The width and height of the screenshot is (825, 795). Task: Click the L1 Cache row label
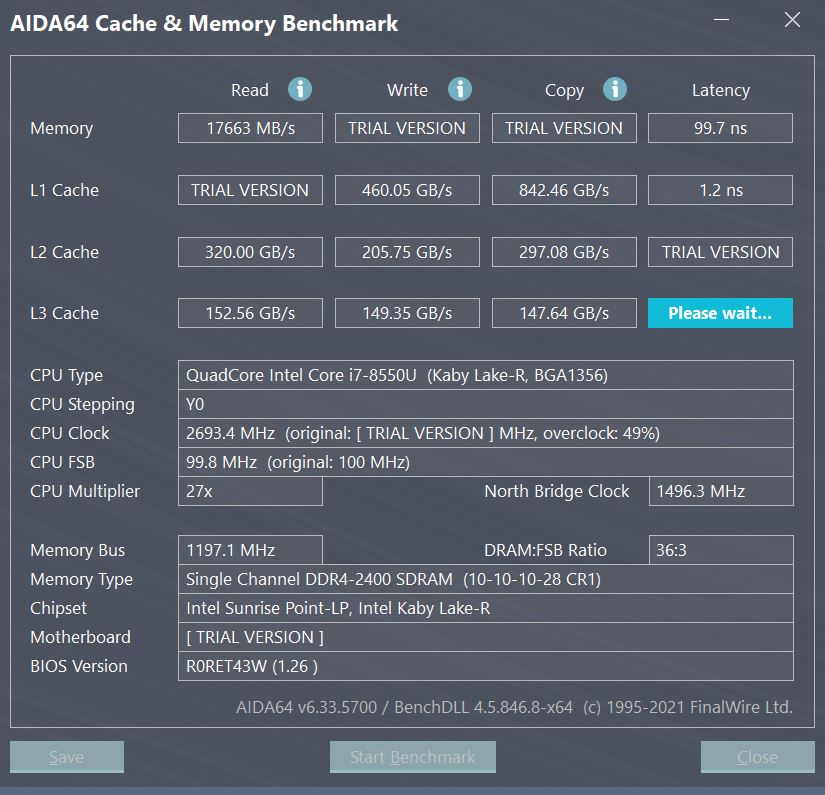tap(64, 190)
